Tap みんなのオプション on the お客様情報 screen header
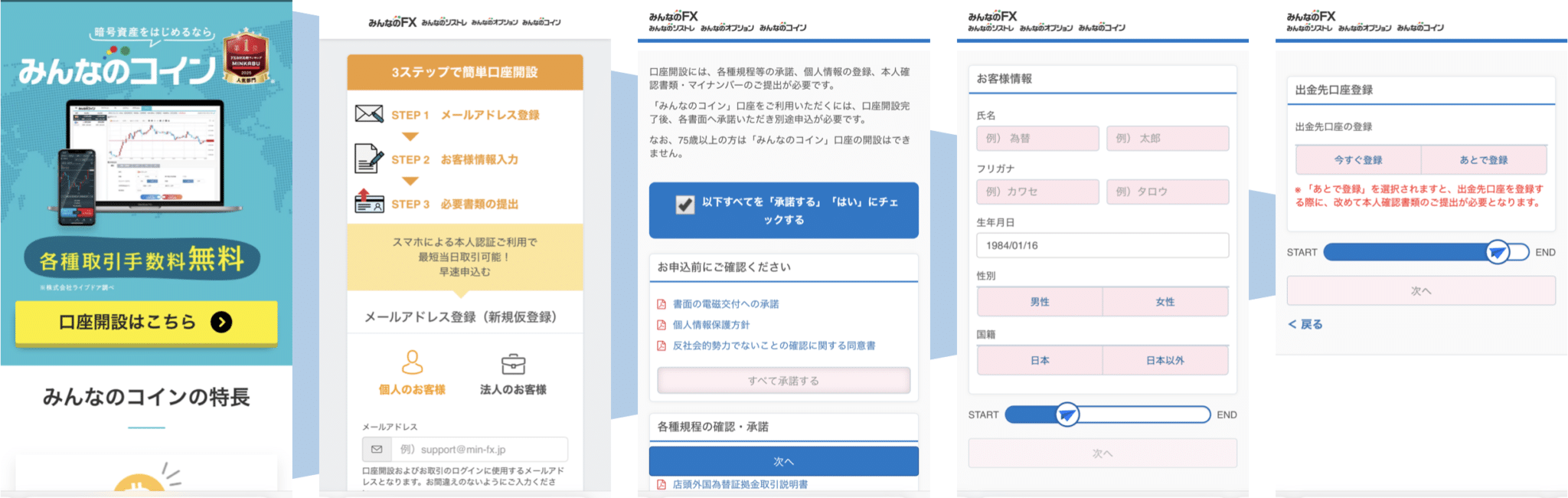This screenshot has width=1568, height=498. click(x=1046, y=28)
